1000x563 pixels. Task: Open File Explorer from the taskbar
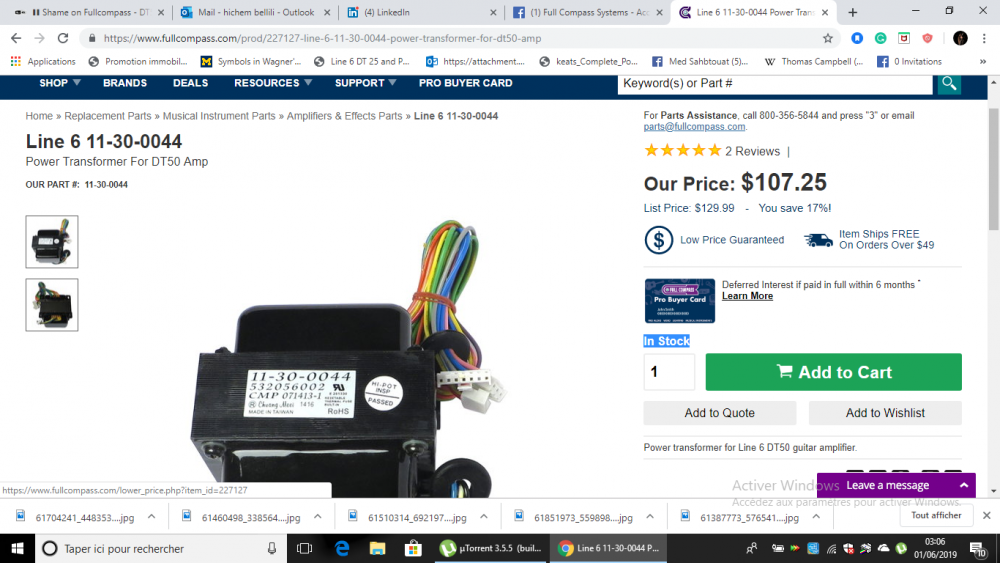(x=378, y=548)
